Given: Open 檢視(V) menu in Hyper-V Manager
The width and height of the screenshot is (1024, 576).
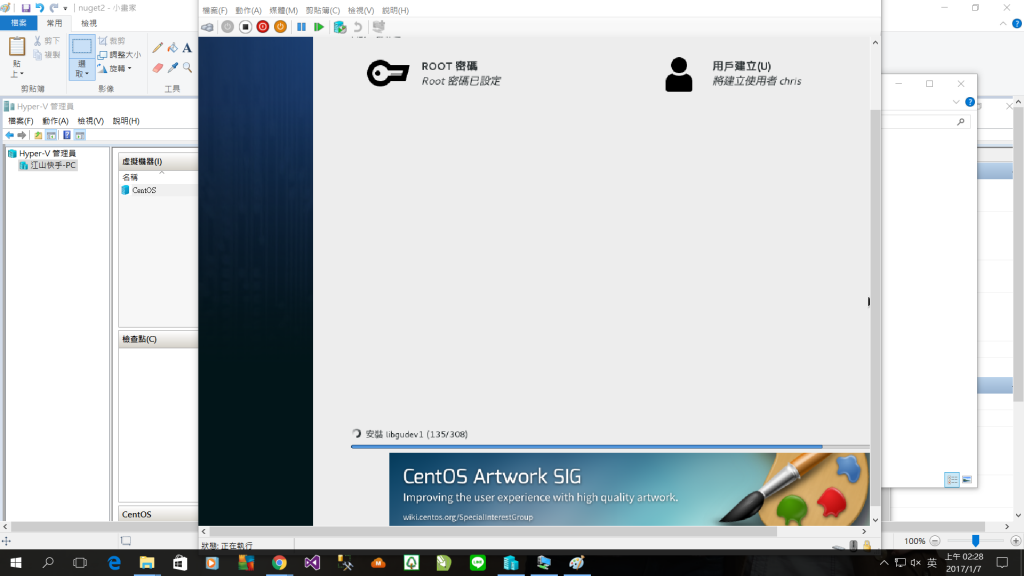Looking at the screenshot, I should (x=90, y=121).
